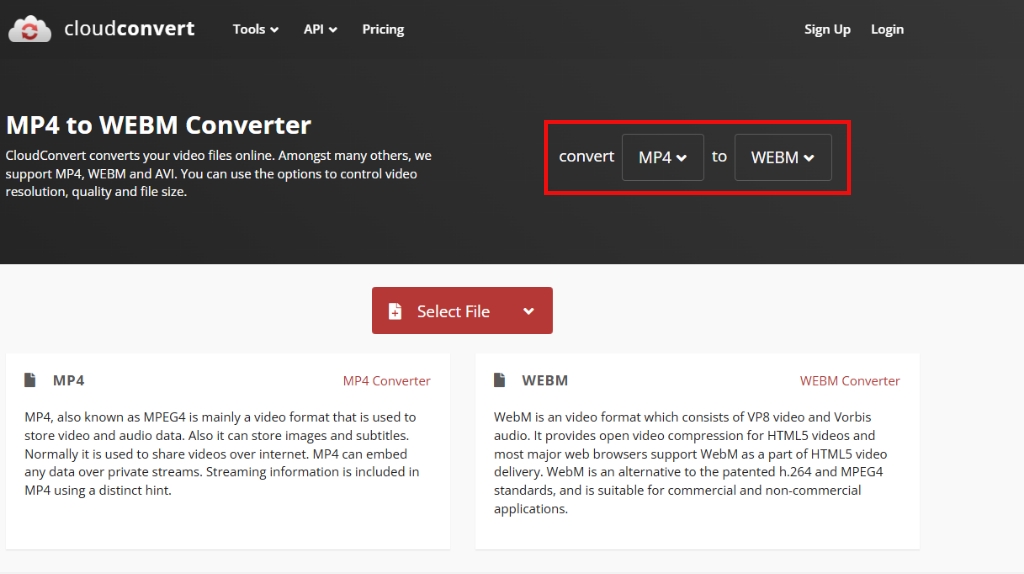
Task: Click the cloudconvert wordmark text
Action: click(x=129, y=29)
